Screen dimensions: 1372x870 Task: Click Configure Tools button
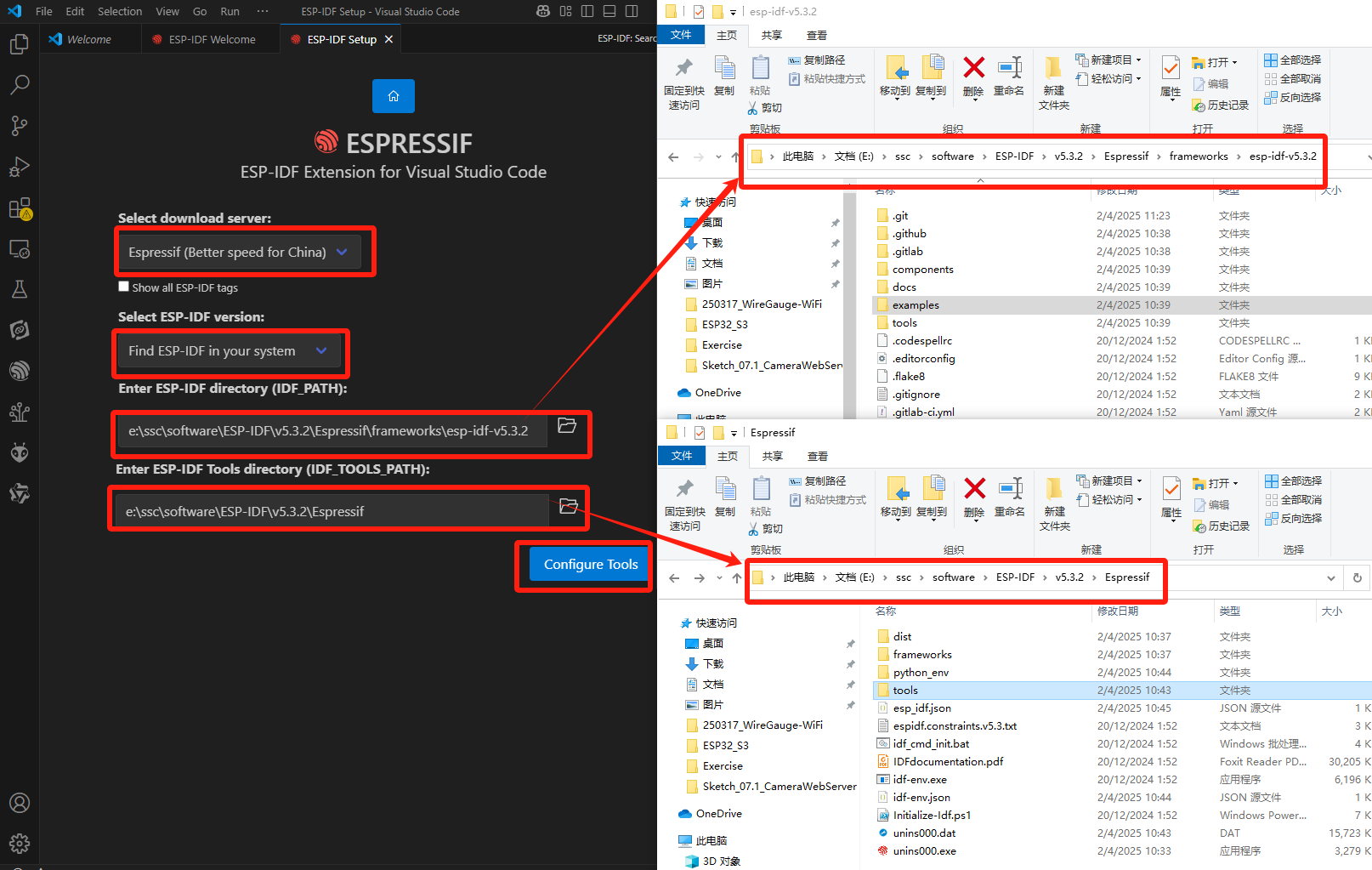point(591,564)
